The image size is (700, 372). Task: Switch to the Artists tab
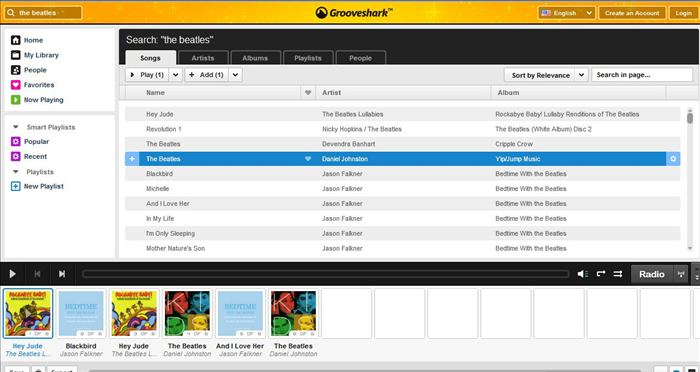(x=203, y=58)
